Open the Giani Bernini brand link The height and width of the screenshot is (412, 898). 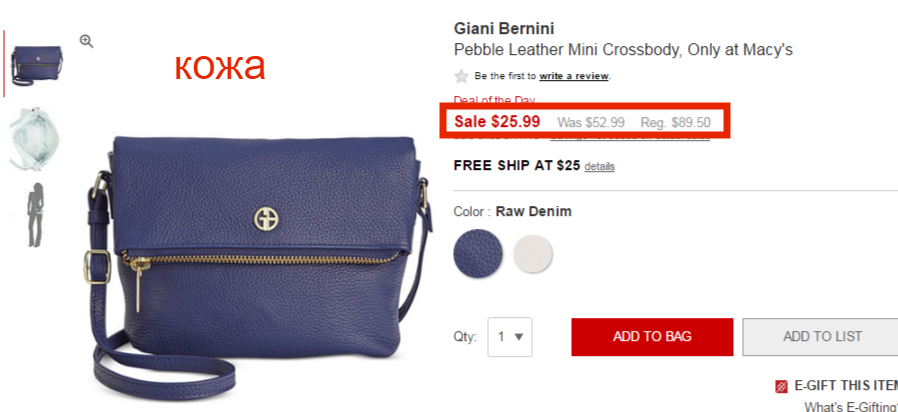click(x=504, y=28)
